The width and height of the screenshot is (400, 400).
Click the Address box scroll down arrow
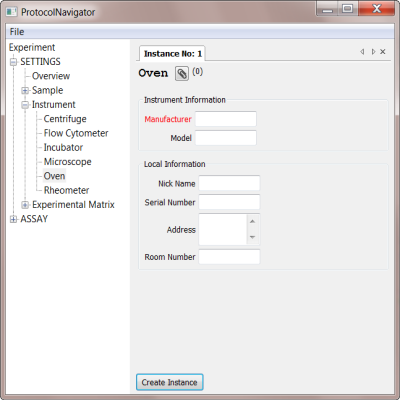pos(252,237)
